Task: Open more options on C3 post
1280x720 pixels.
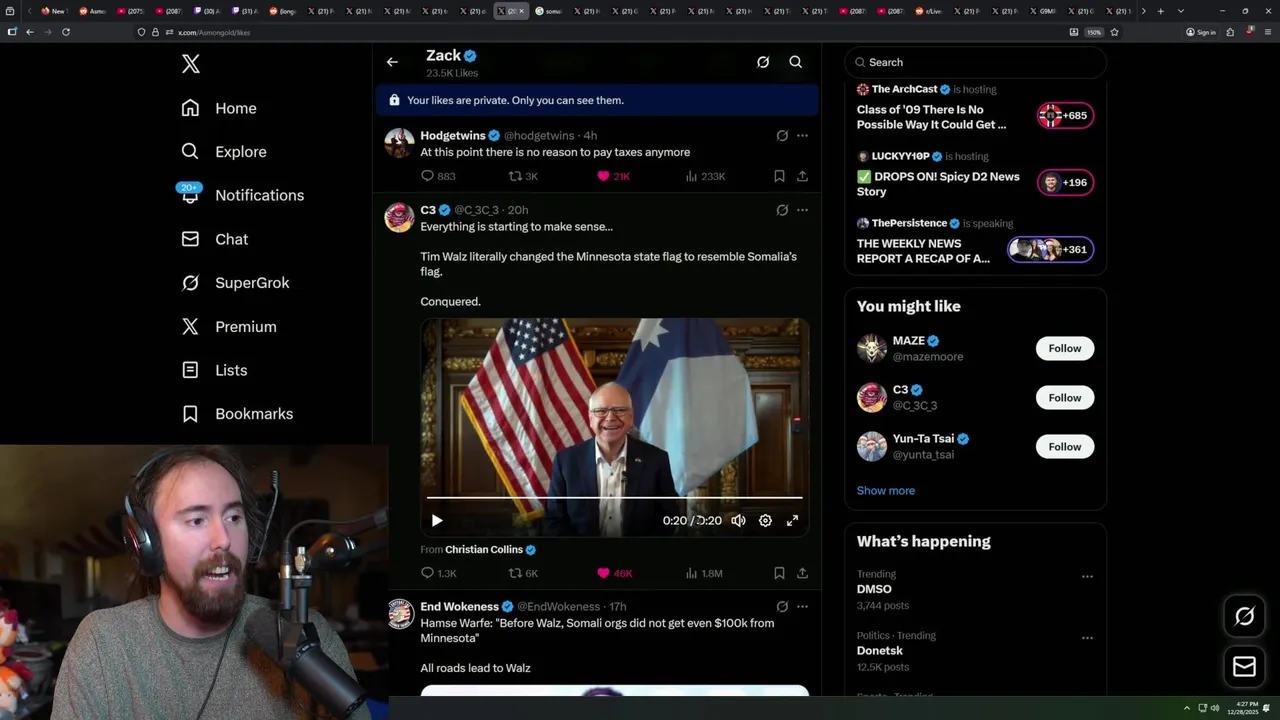Action: point(802,210)
